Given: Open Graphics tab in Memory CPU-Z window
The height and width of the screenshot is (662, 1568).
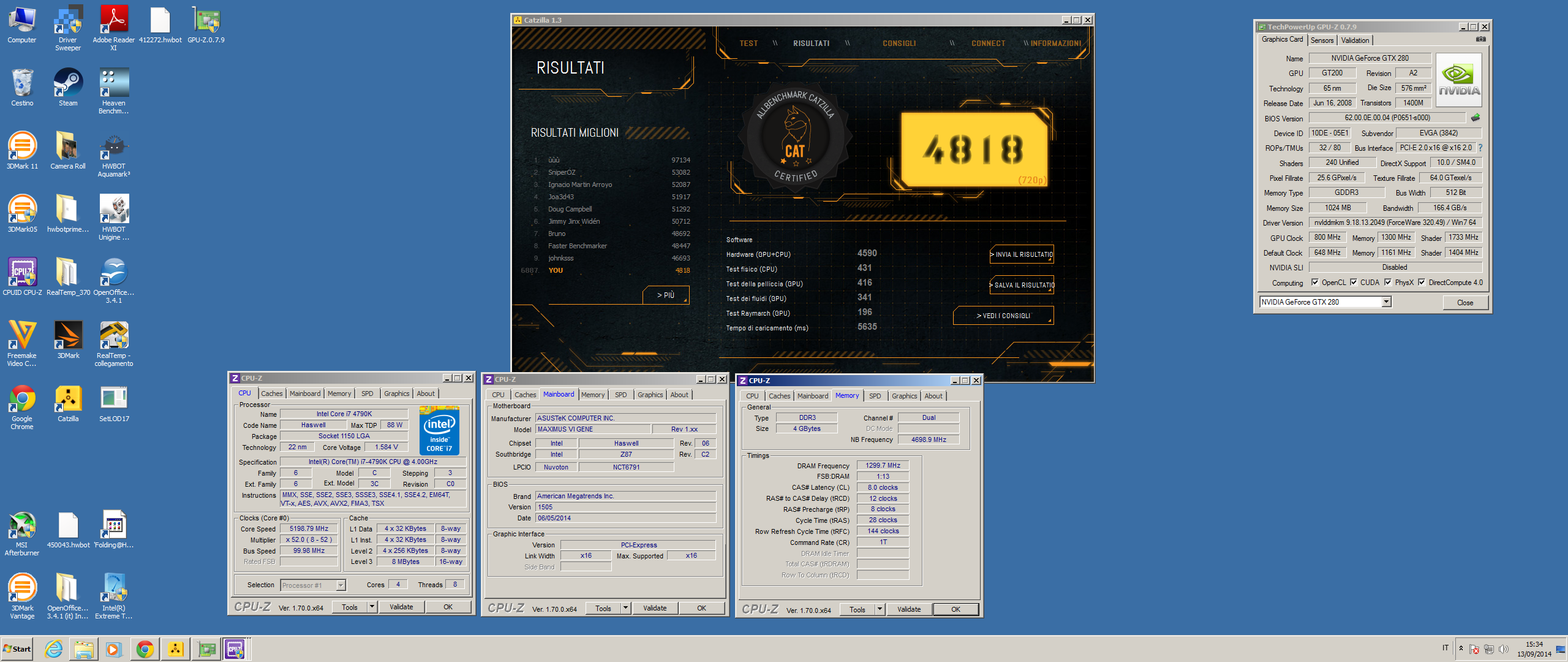Looking at the screenshot, I should 905,396.
